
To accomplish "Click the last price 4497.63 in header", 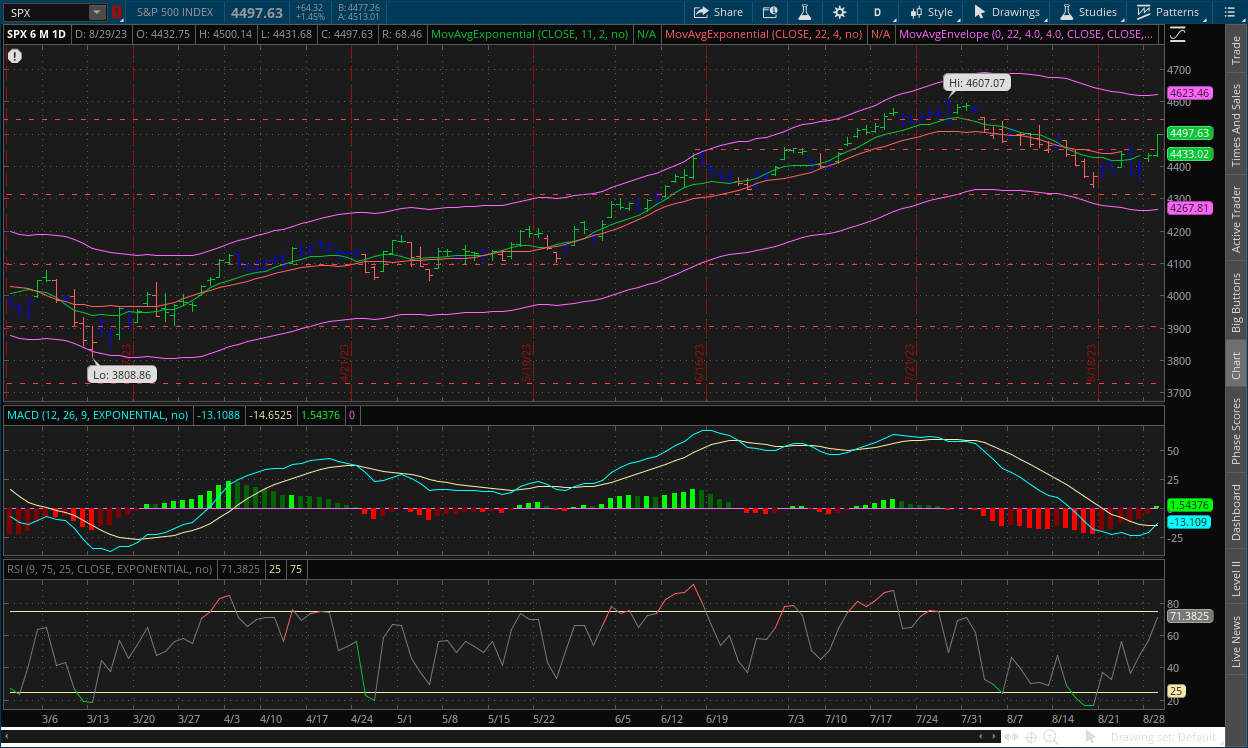I will 257,12.
